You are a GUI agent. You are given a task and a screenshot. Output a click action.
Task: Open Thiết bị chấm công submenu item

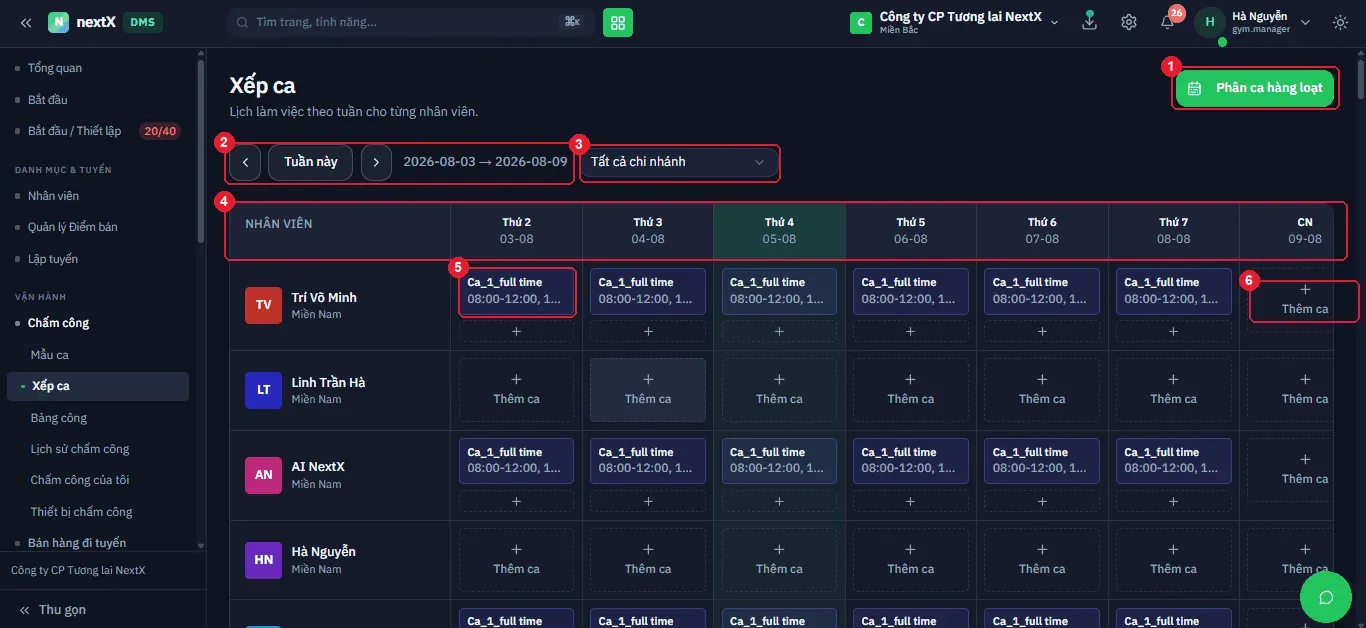pyautogui.click(x=81, y=512)
